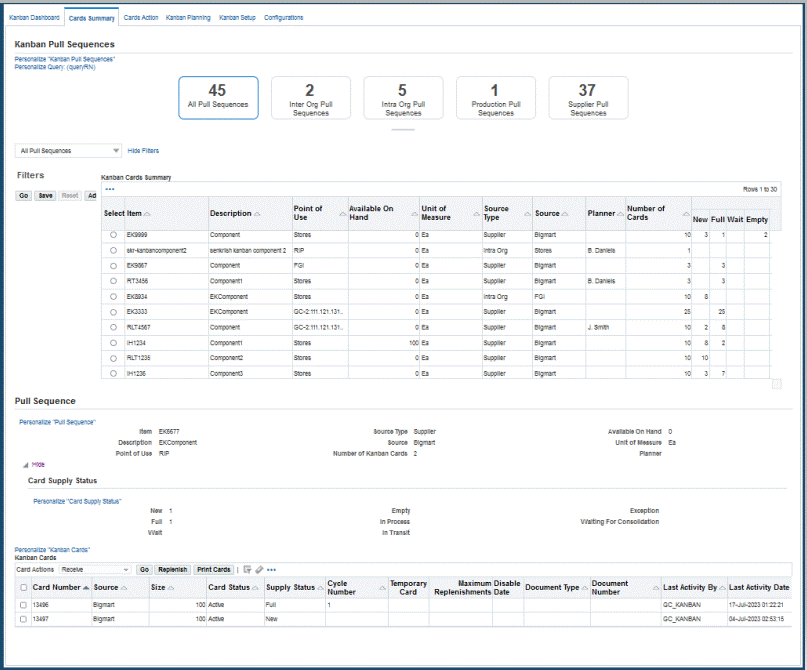Viewport: 807px width, 670px height.
Task: Check the box for card 13497
Action: click(23, 619)
